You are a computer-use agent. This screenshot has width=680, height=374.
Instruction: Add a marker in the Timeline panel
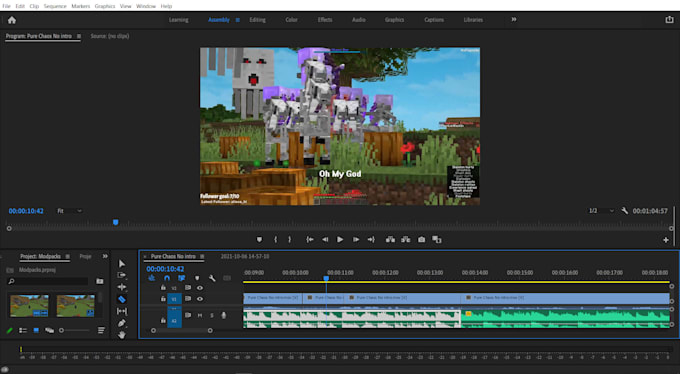[197, 278]
